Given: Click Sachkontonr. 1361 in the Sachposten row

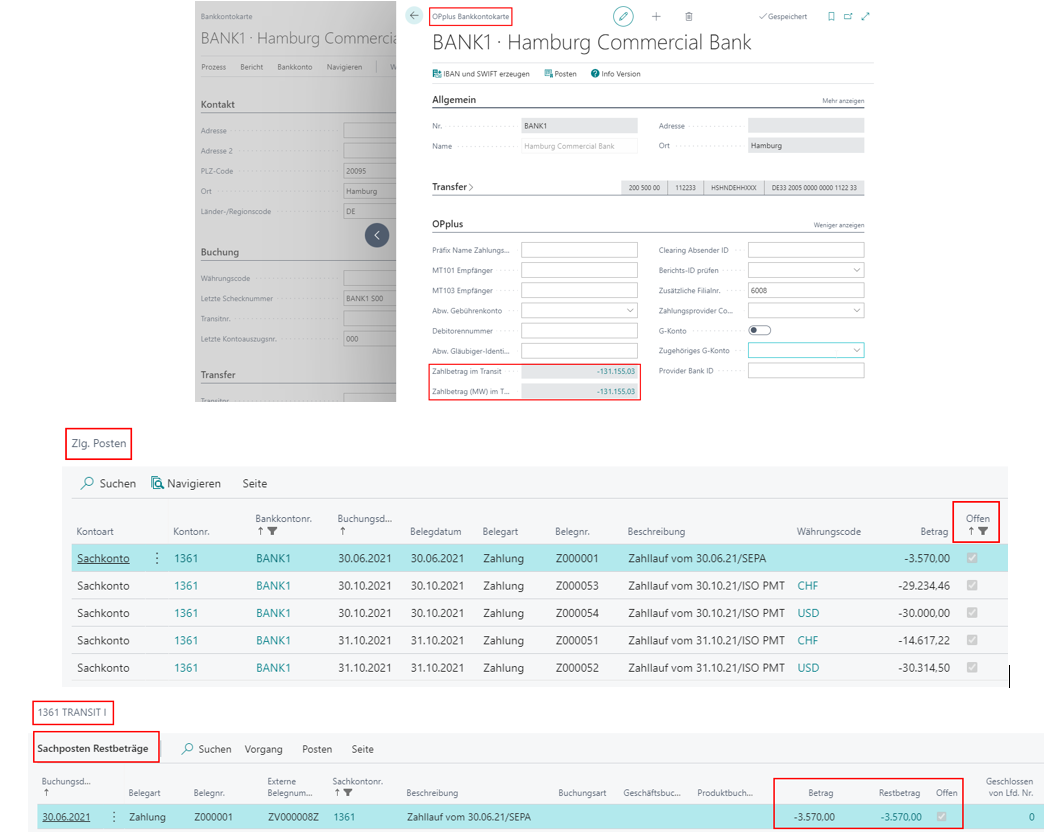Looking at the screenshot, I should point(344,816).
